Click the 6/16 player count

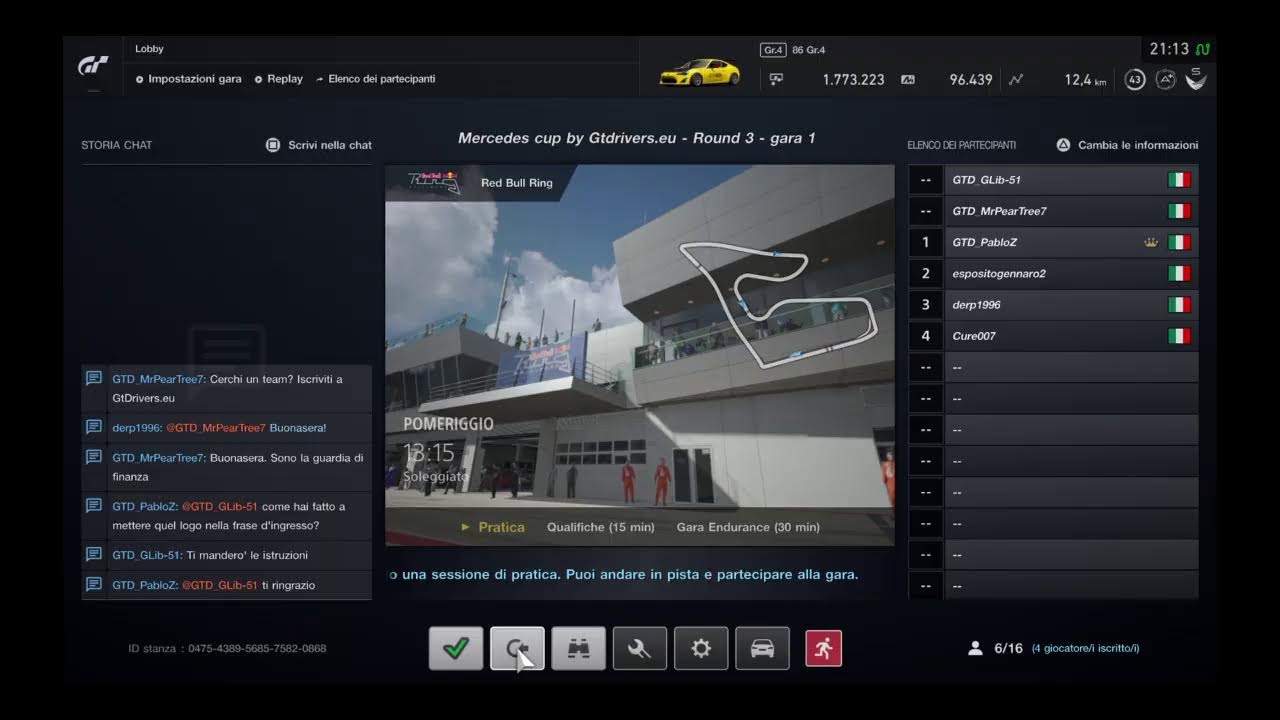tap(1008, 648)
